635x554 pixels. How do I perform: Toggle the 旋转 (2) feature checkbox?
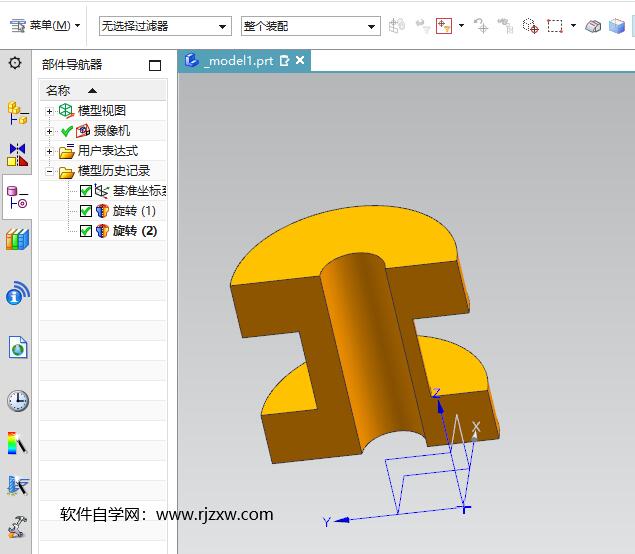(86, 231)
